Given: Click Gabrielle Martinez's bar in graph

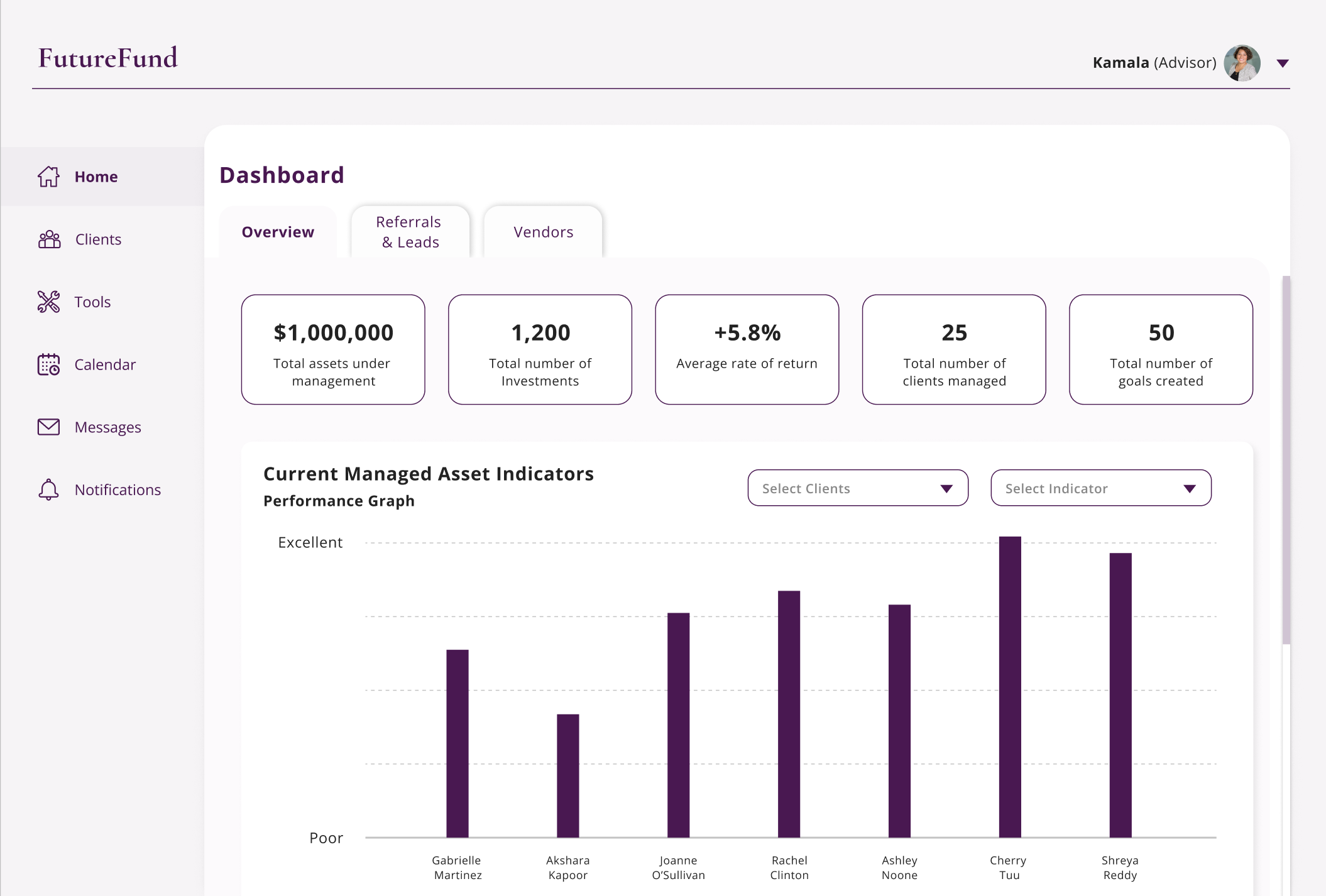Looking at the screenshot, I should point(458,743).
